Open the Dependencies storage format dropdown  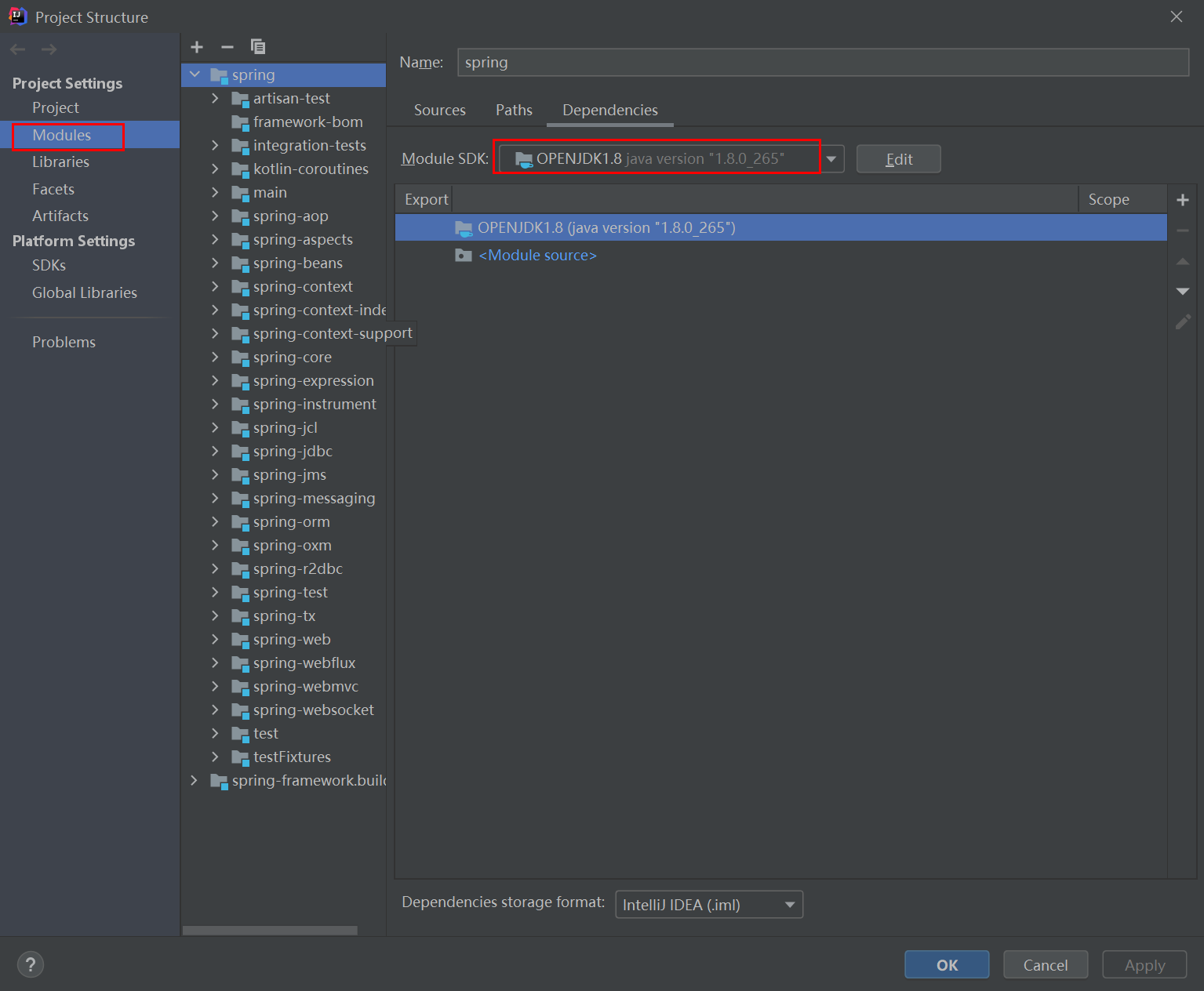pyautogui.click(x=709, y=905)
